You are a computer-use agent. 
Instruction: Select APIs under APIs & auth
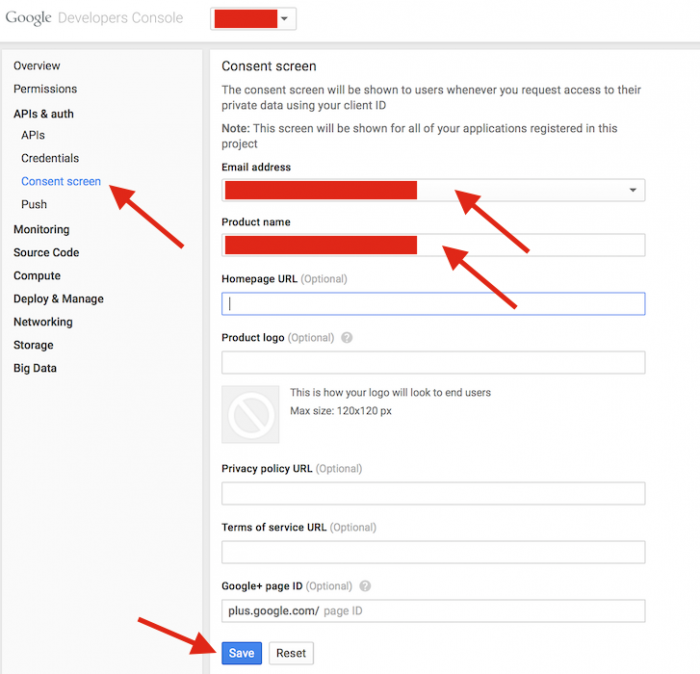(x=33, y=135)
